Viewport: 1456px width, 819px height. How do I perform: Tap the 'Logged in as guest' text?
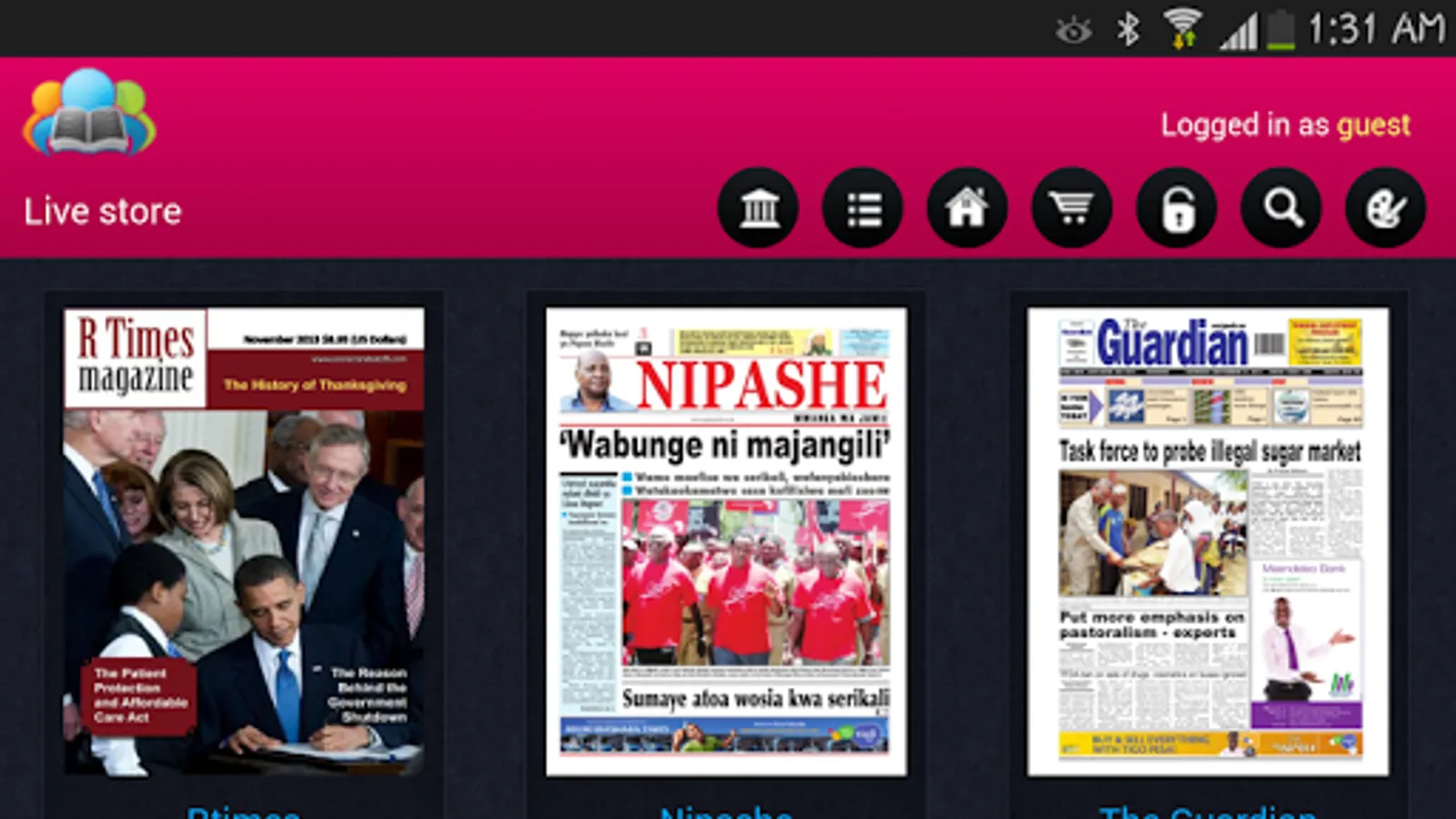point(1285,126)
